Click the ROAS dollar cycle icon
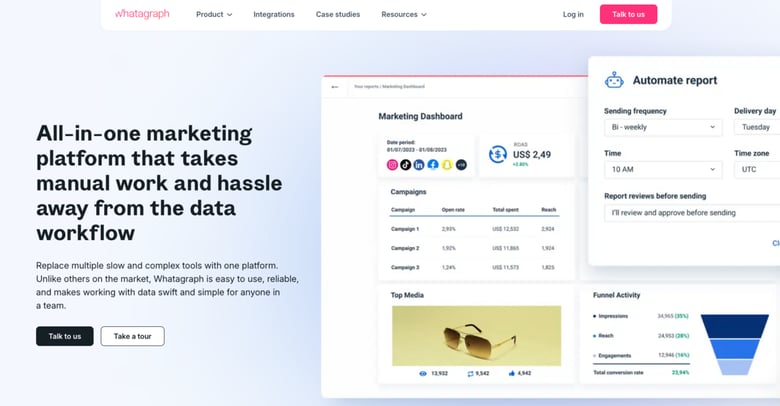The height and width of the screenshot is (406, 780). [x=497, y=154]
